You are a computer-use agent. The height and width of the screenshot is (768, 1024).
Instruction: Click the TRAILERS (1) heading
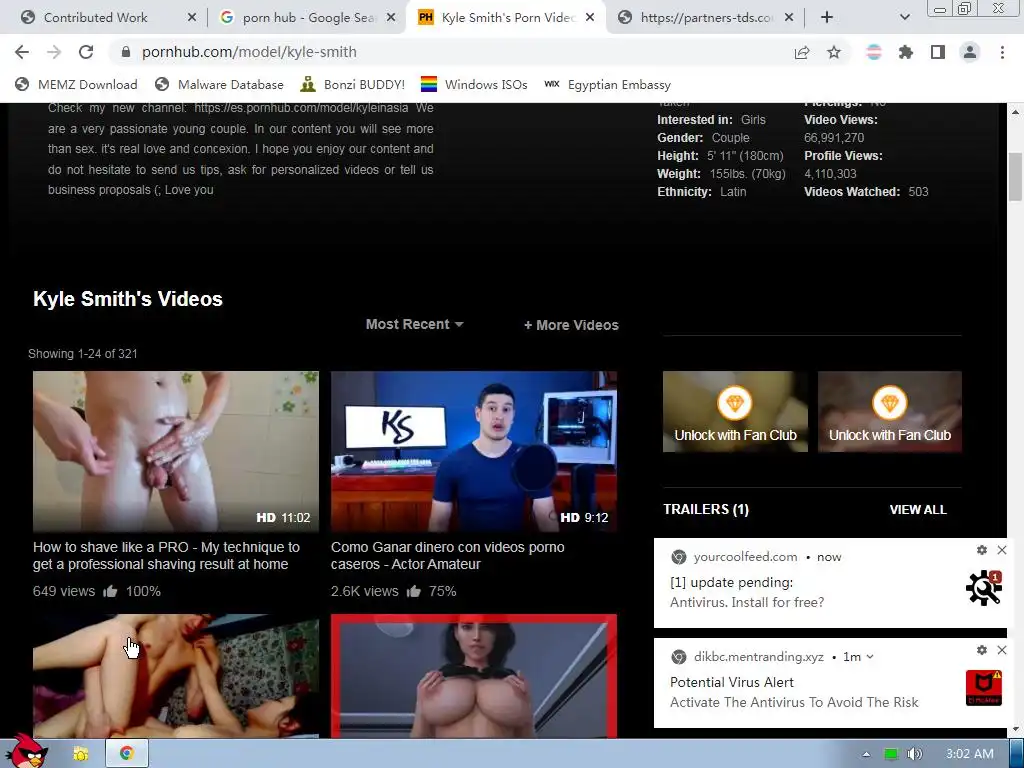pos(706,509)
